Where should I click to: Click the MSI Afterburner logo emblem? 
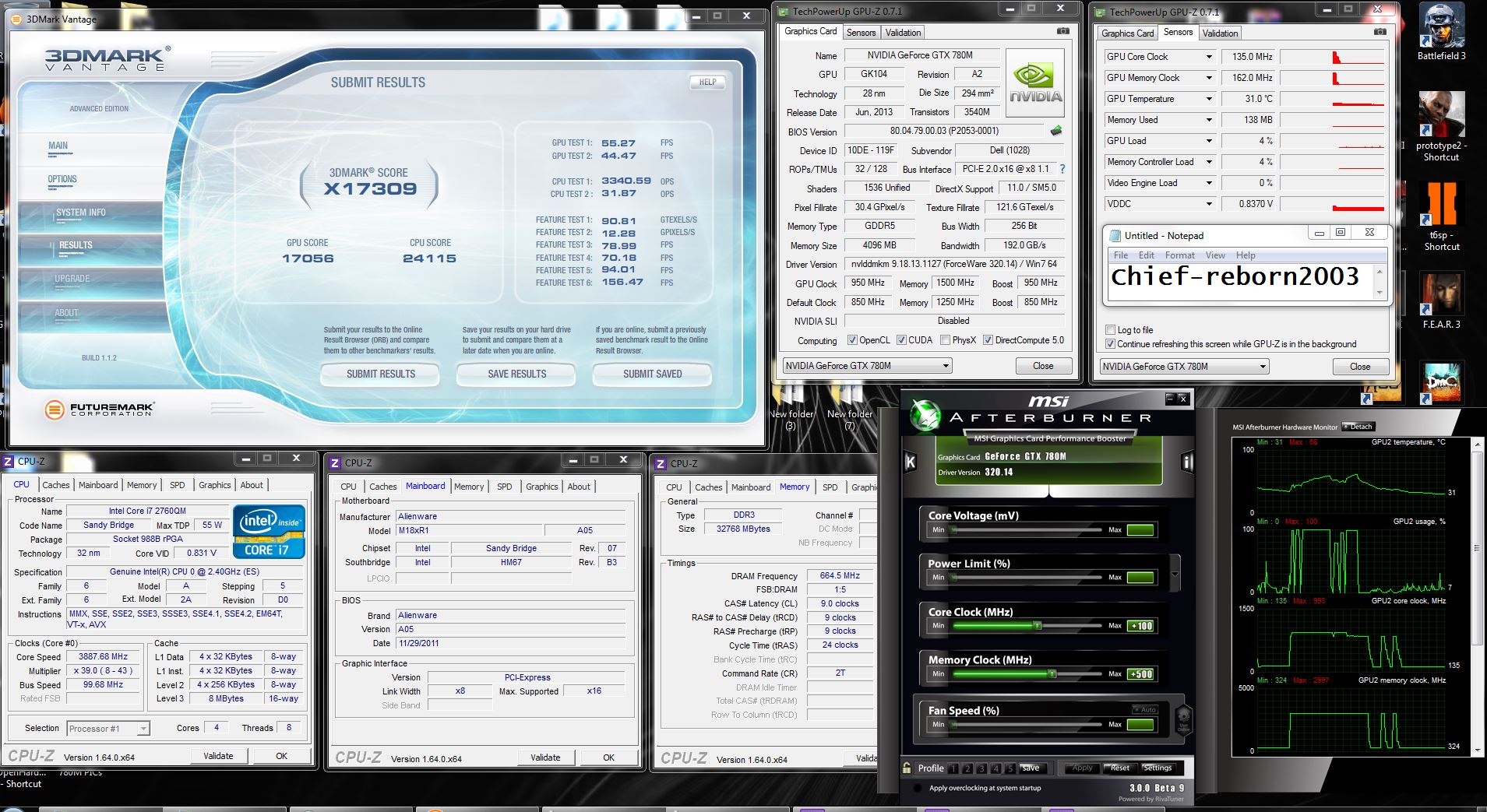pos(926,415)
